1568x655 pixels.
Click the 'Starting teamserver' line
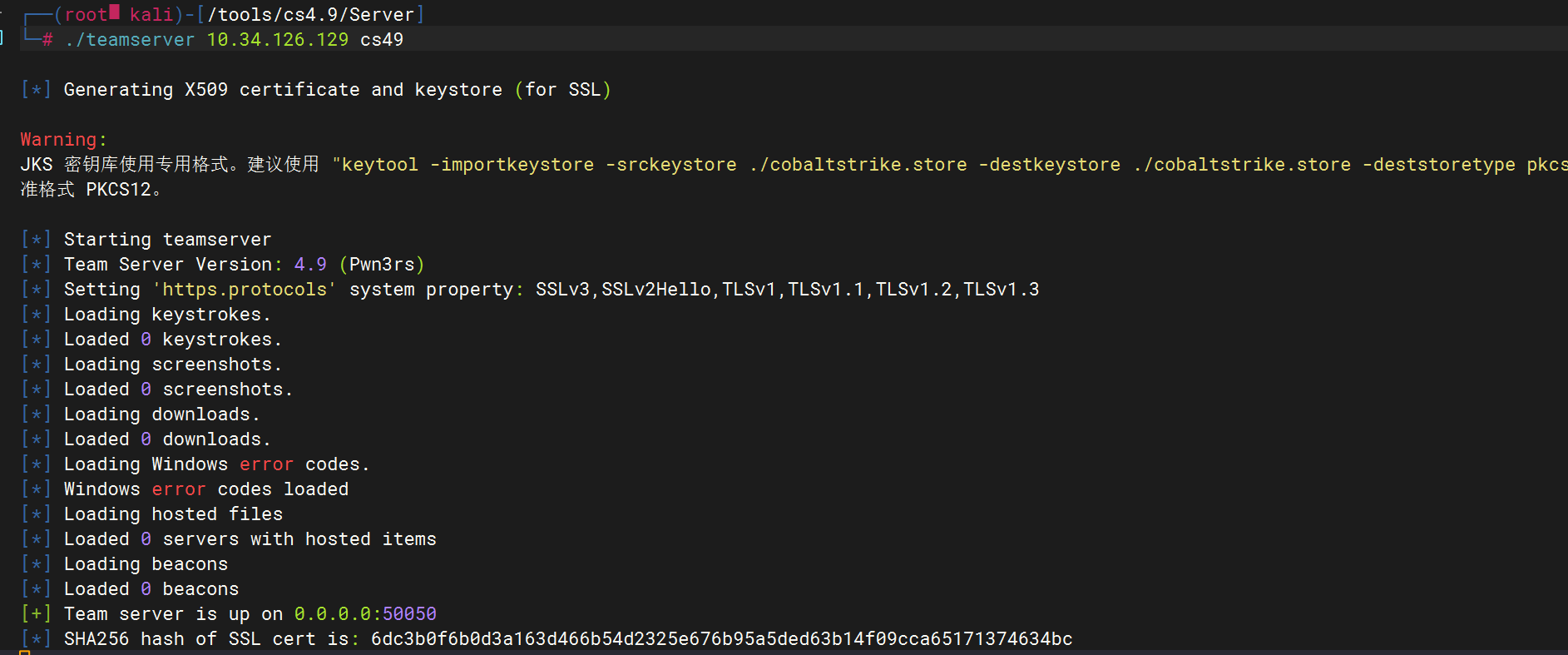click(x=167, y=239)
